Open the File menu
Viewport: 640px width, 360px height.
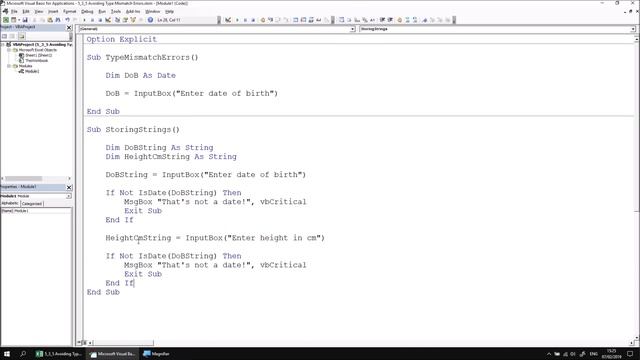coord(14,11)
